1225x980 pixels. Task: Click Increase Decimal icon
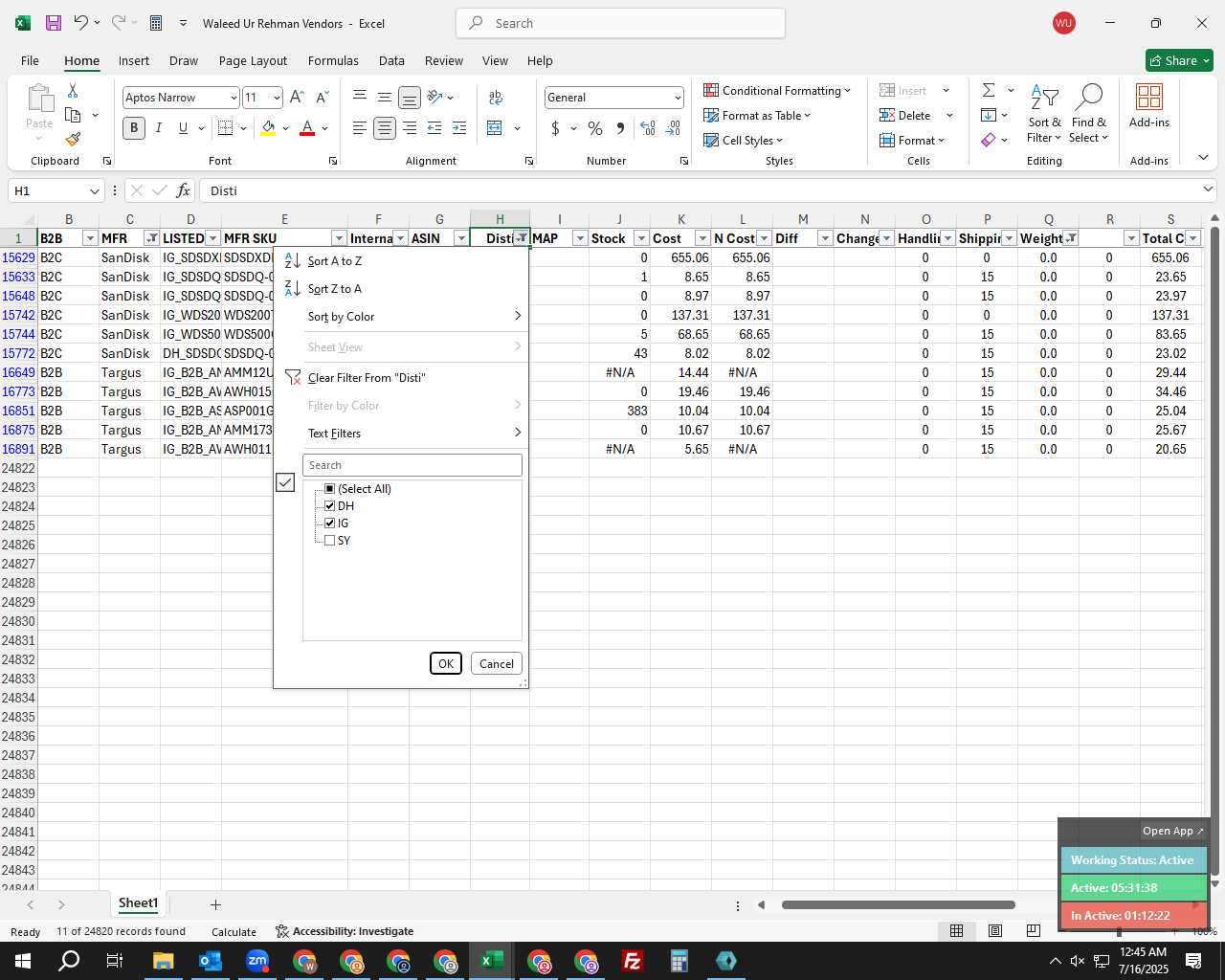click(648, 128)
